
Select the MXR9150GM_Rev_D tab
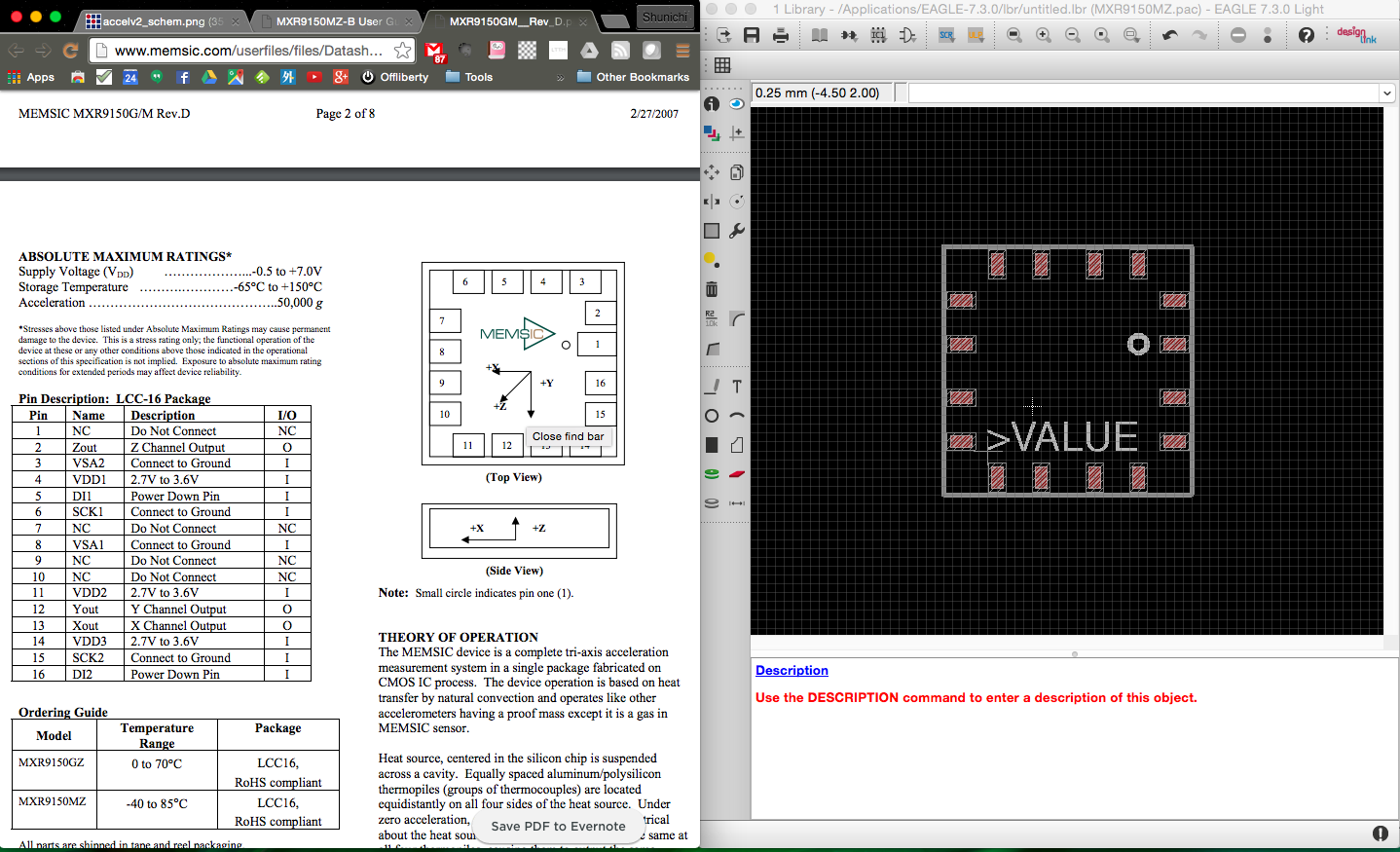point(509,20)
